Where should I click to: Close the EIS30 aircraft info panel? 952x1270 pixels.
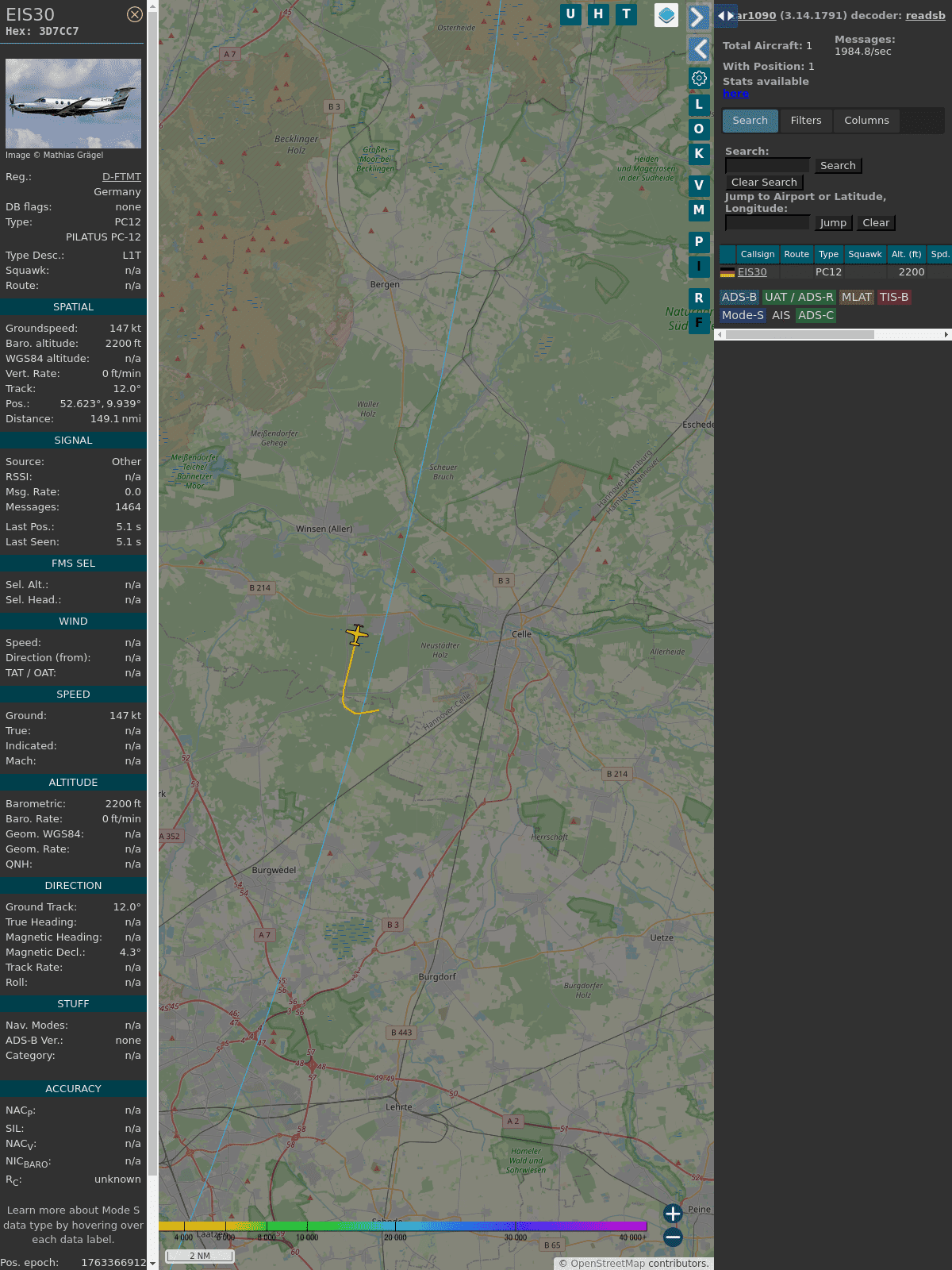[x=135, y=14]
